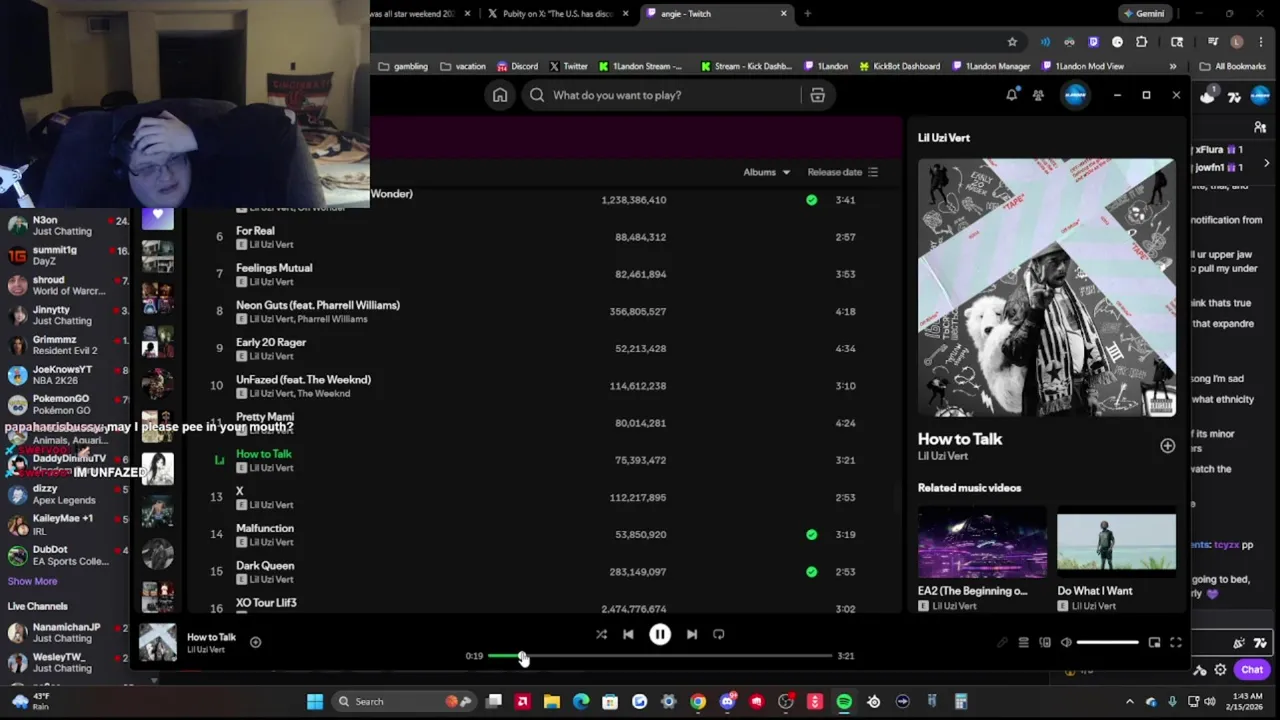Add How to Talk to playlist
Image resolution: width=1280 pixels, height=720 pixels.
pos(1167,446)
